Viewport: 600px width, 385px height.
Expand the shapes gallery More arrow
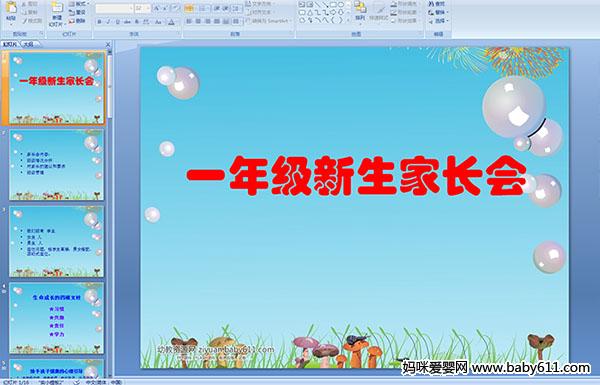(x=349, y=21)
